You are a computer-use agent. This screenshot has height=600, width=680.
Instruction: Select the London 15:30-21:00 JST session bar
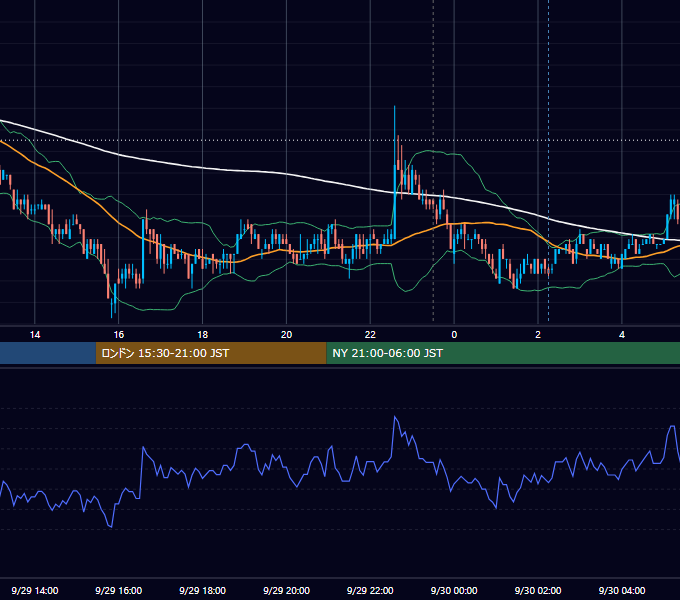tap(211, 353)
